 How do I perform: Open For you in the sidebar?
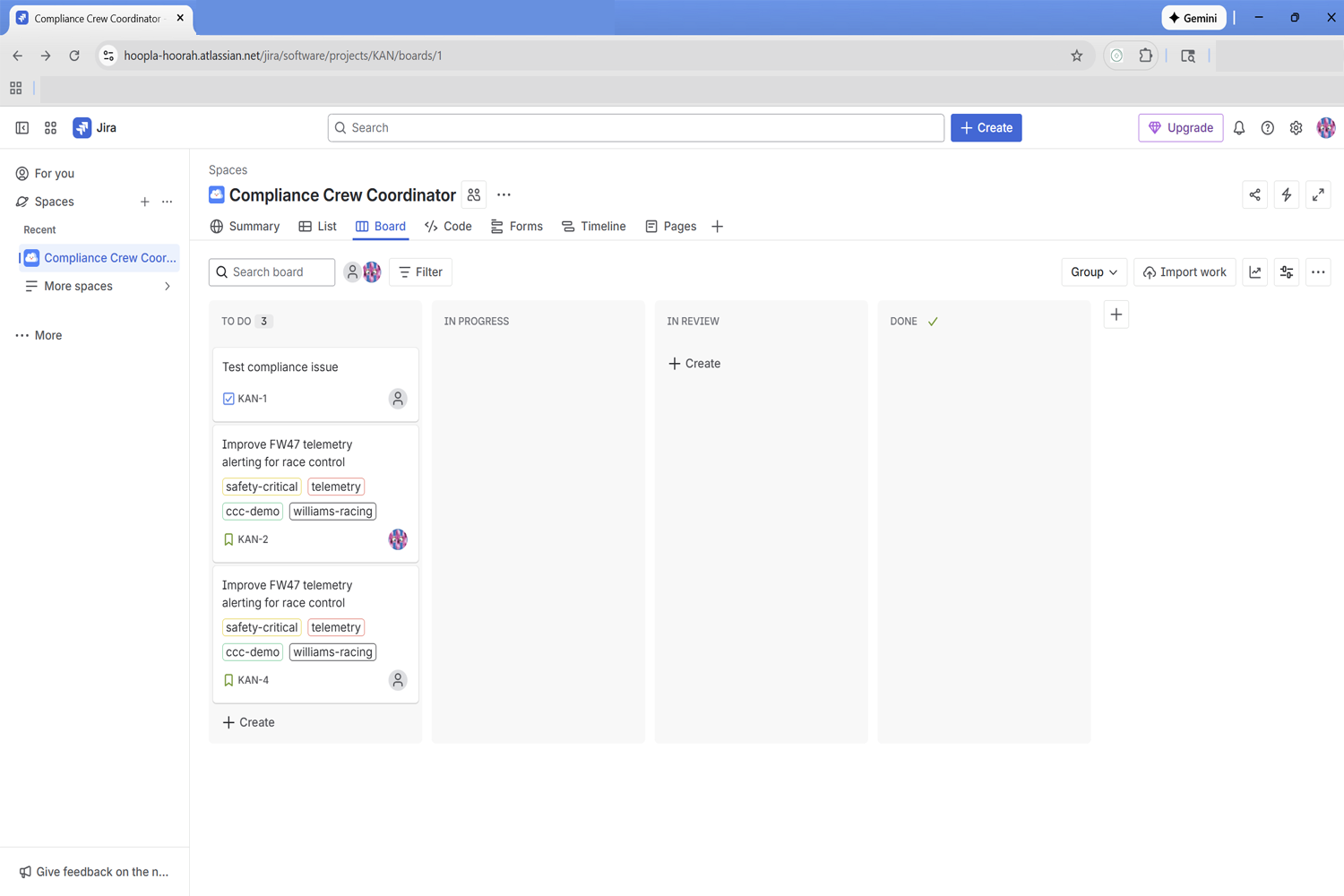point(45,174)
